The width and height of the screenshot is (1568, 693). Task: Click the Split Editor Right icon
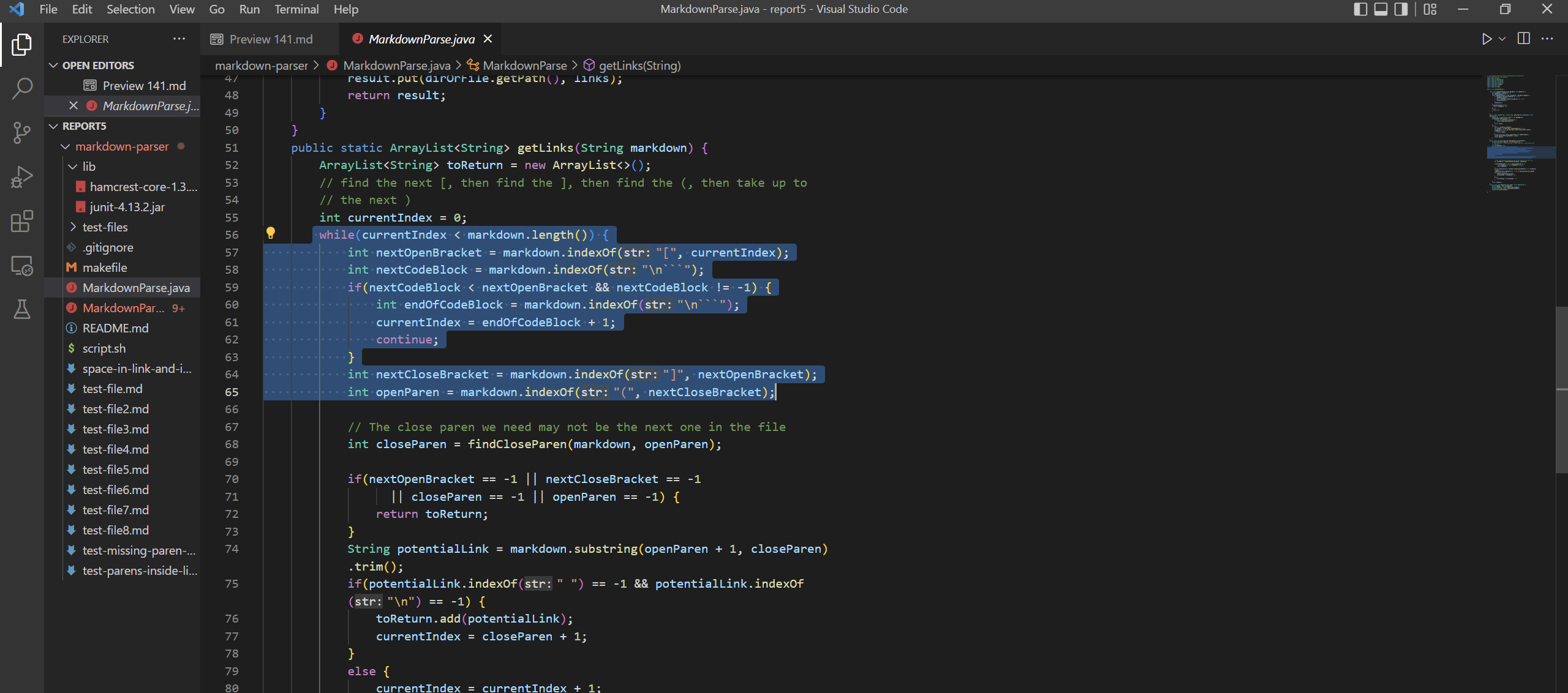1523,39
